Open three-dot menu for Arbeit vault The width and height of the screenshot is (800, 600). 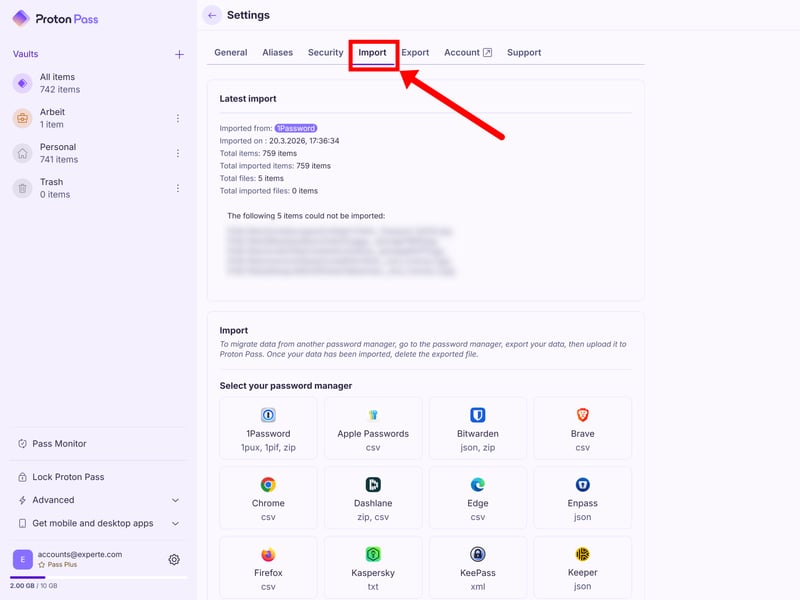coord(178,118)
